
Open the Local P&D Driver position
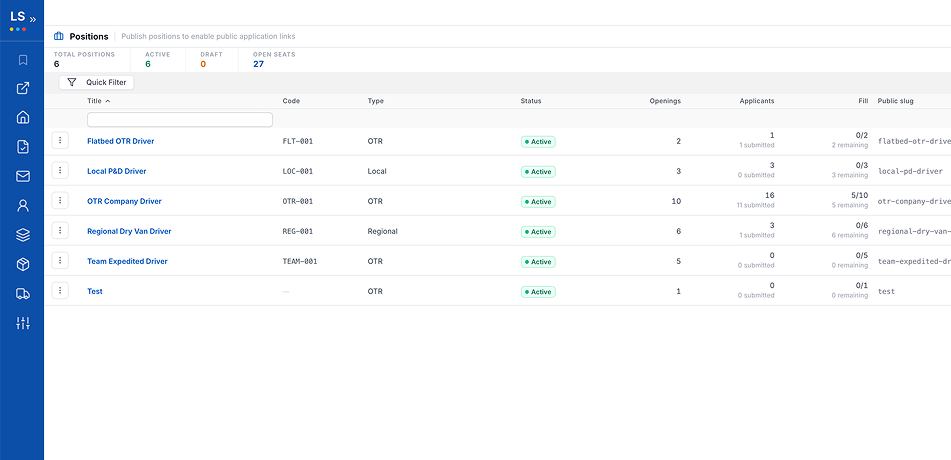click(x=116, y=171)
